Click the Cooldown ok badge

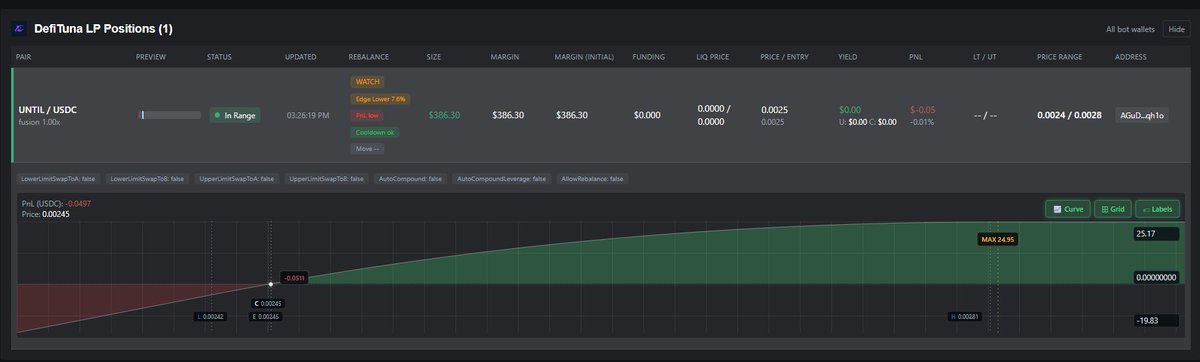[375, 132]
